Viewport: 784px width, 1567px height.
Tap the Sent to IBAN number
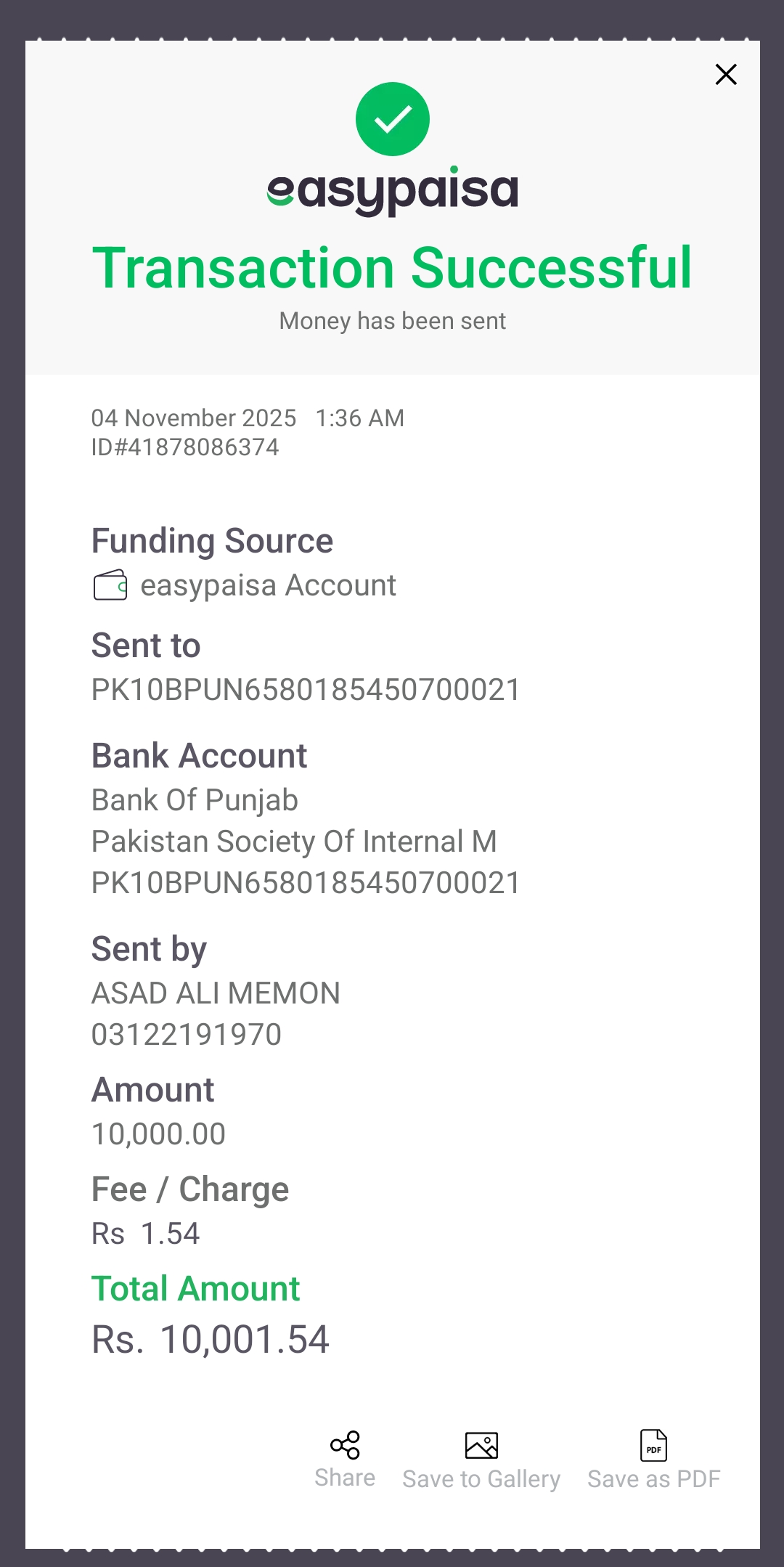(306, 690)
